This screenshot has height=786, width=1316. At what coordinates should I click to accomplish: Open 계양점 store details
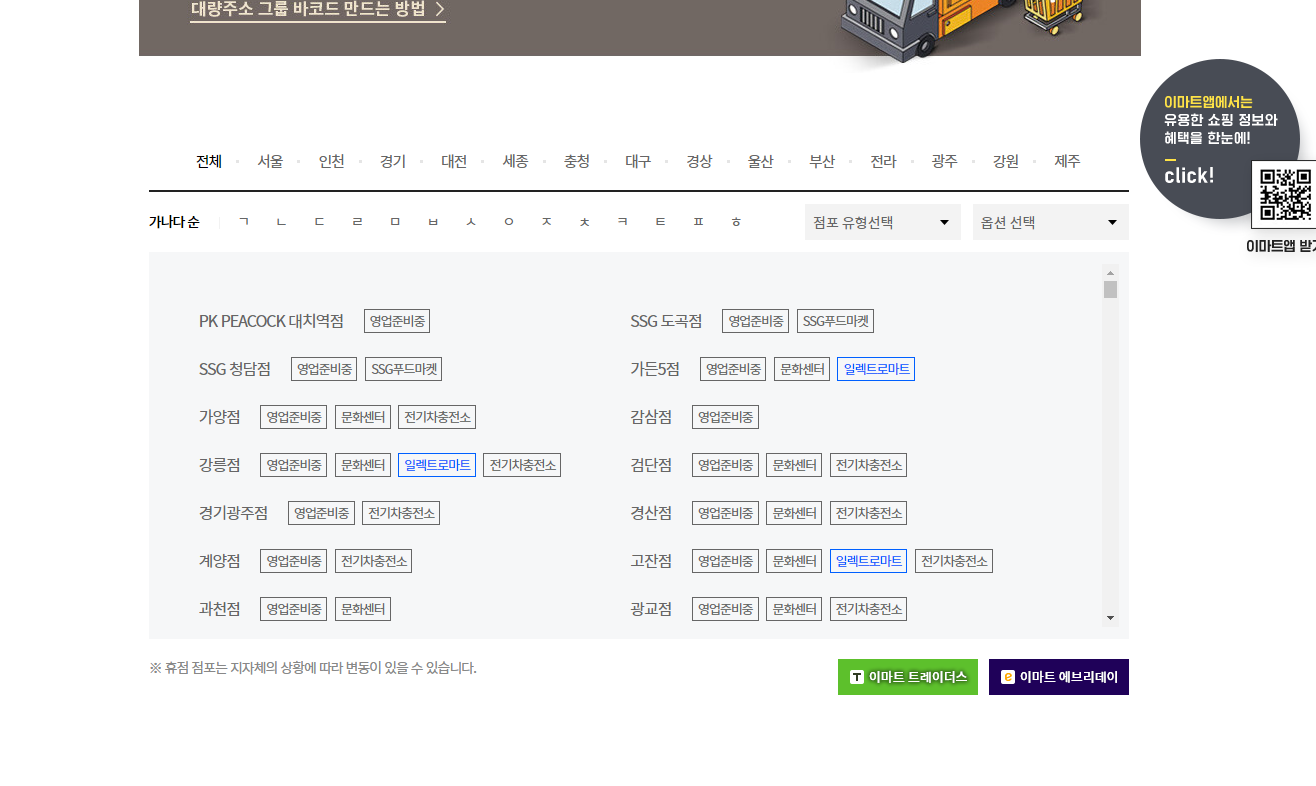220,561
